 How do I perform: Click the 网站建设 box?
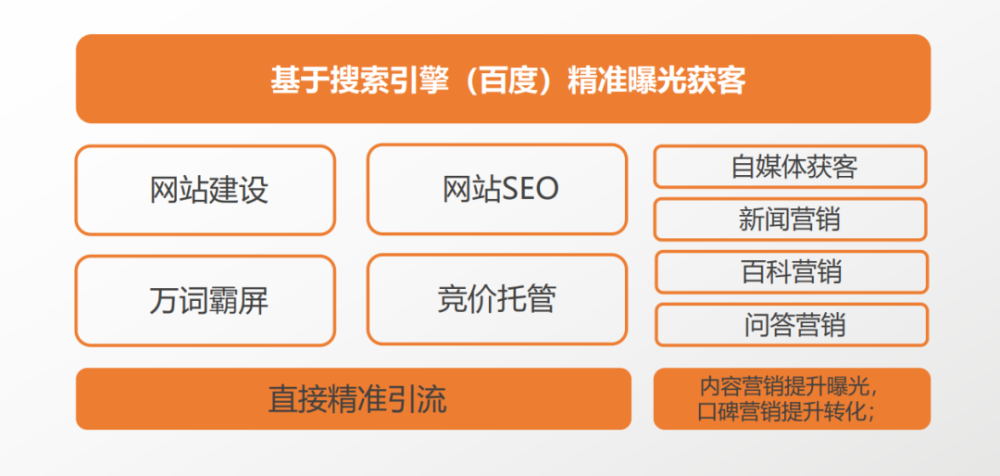point(205,190)
